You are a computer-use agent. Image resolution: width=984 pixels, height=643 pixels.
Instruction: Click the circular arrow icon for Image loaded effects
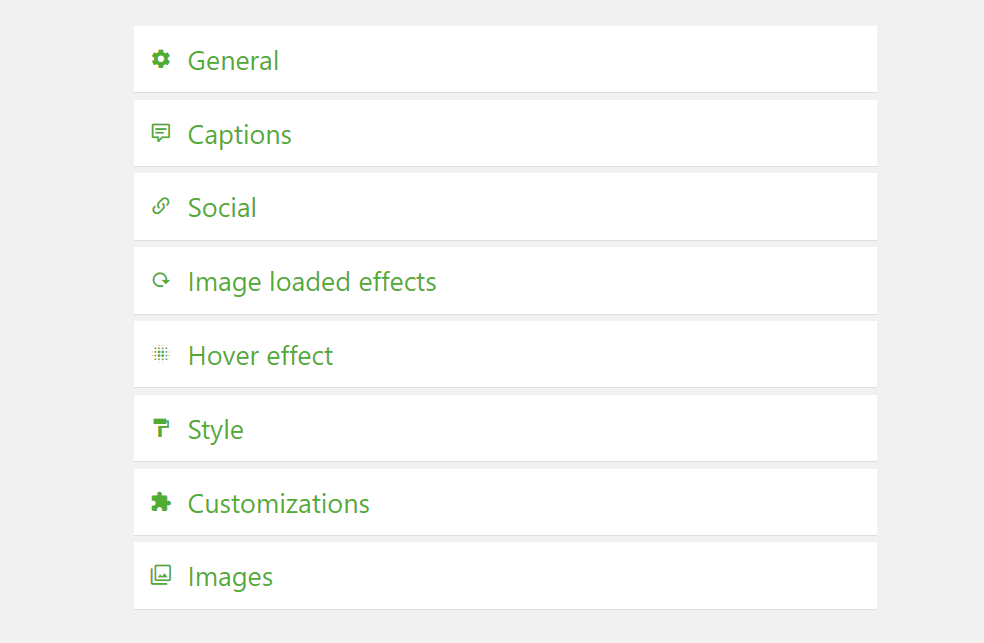pos(161,280)
